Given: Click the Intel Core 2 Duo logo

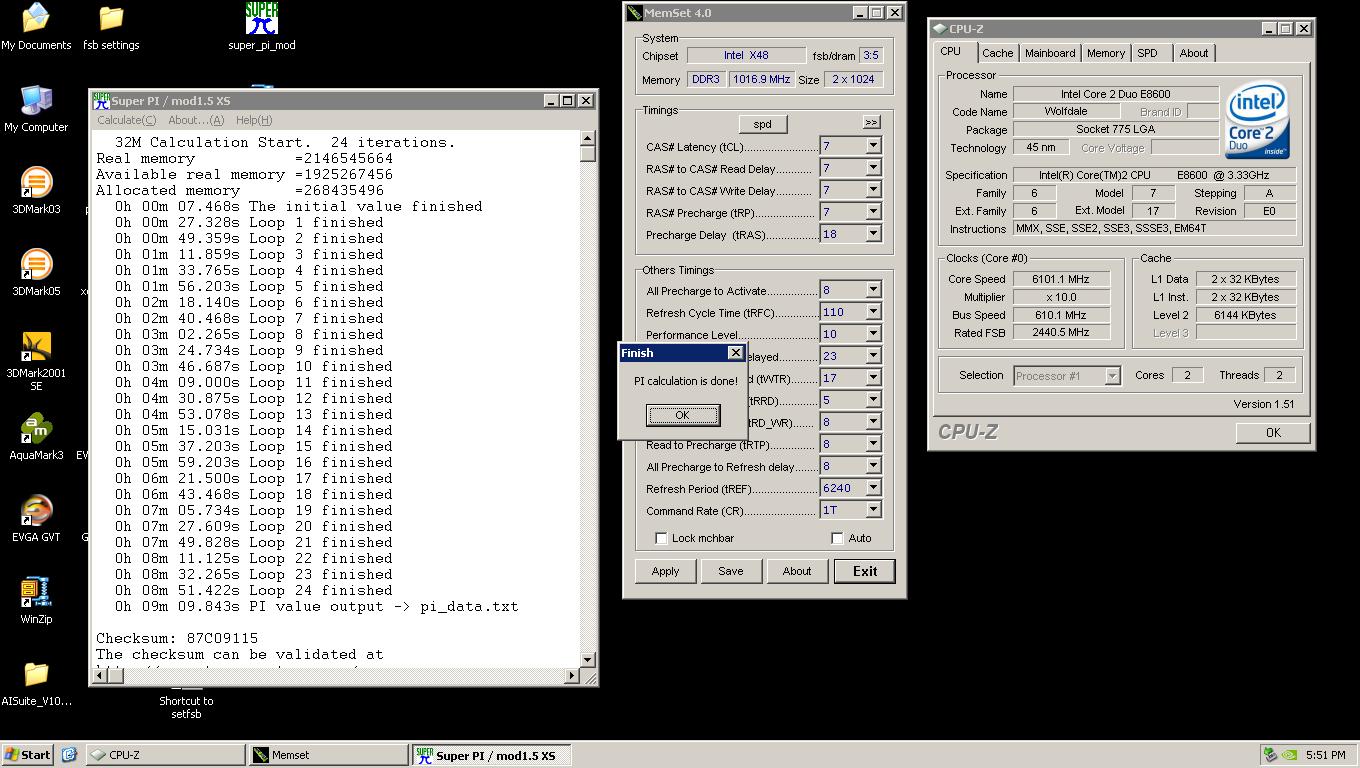Looking at the screenshot, I should 1257,120.
